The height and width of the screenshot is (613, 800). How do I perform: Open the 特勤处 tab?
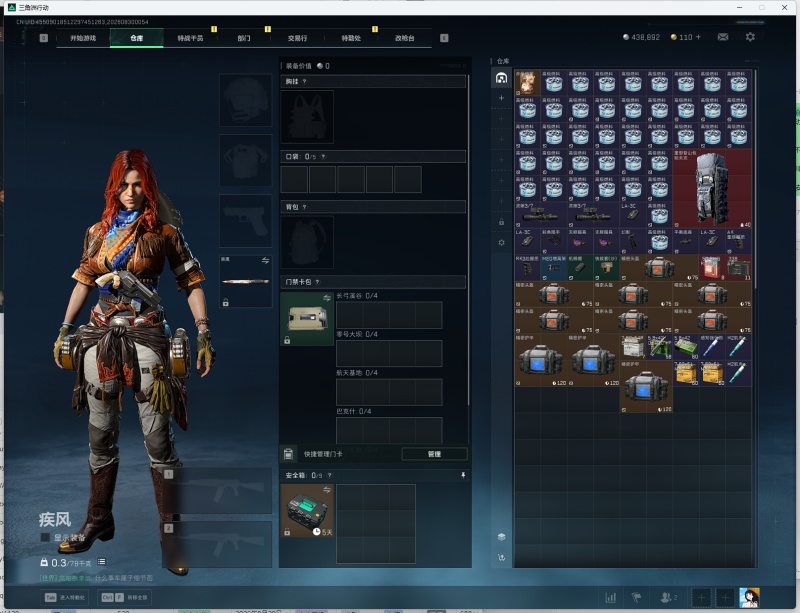pyautogui.click(x=351, y=38)
